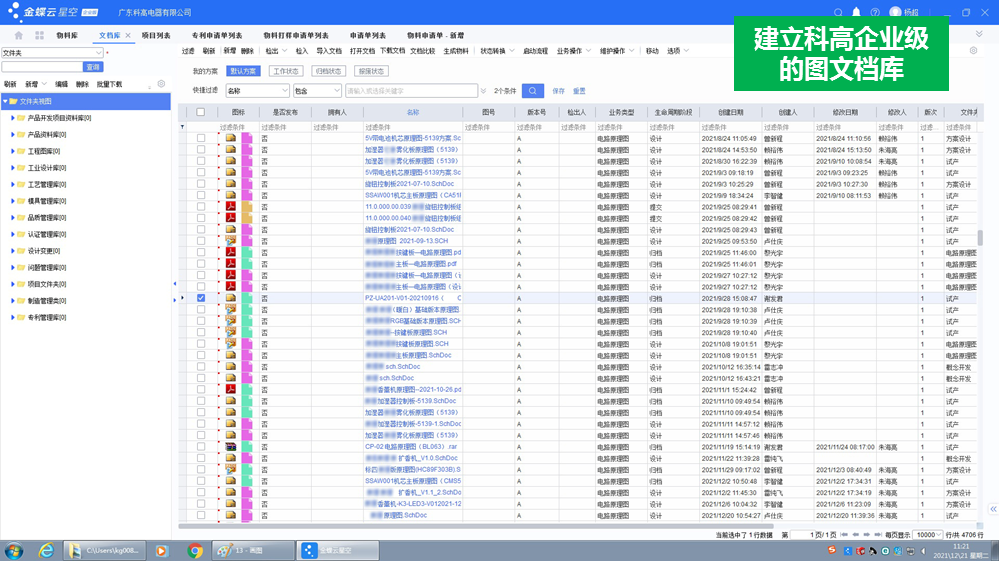Open 业务操作 toolbar menu
Image resolution: width=999 pixels, height=561 pixels.
point(573,51)
